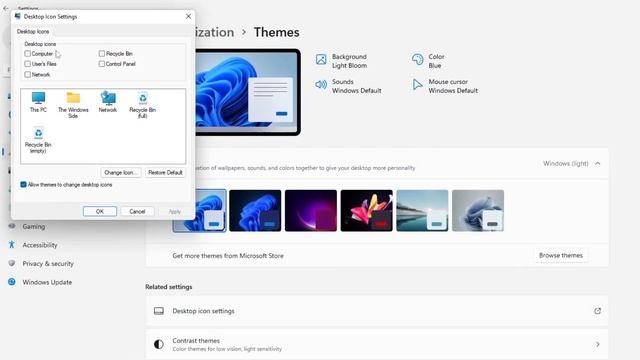The height and width of the screenshot is (360, 640).
Task: Open Privacy & security in sidebar
Action: pyautogui.click(x=48, y=264)
